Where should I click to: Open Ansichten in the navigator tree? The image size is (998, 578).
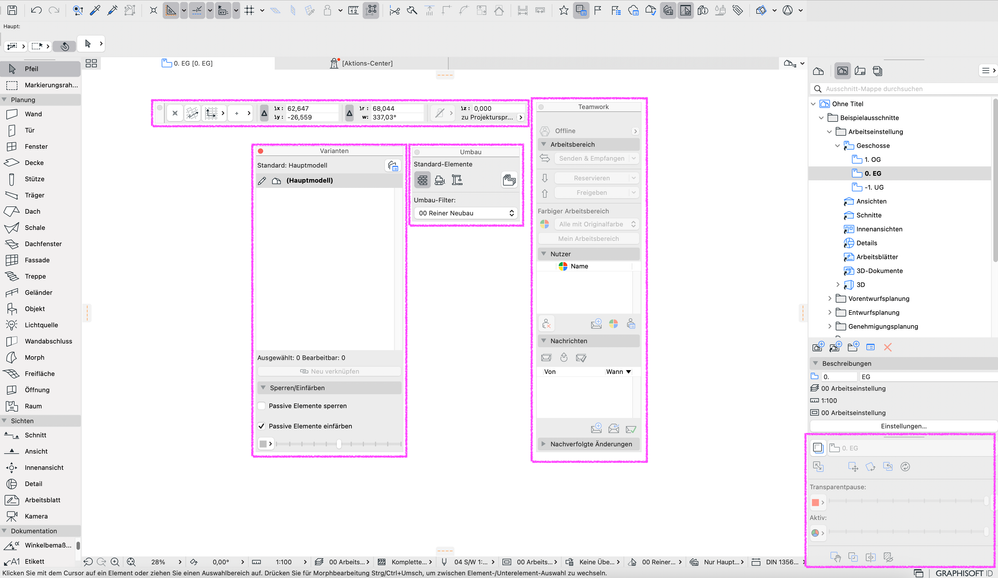(x=871, y=201)
